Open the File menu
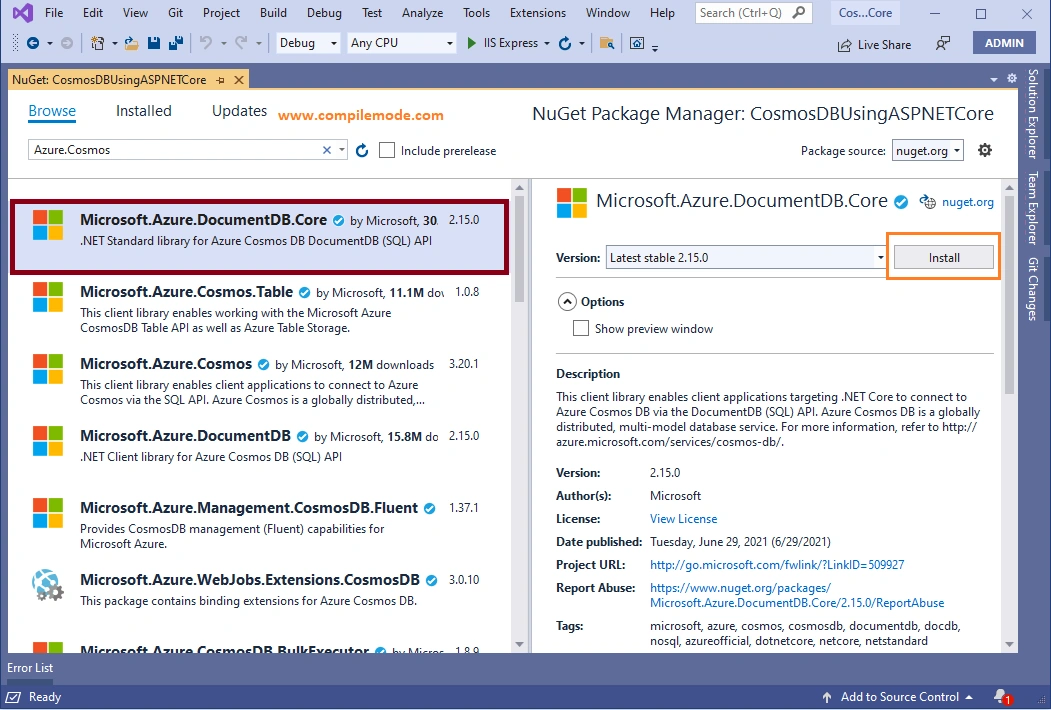This screenshot has width=1051, height=710. pos(54,13)
